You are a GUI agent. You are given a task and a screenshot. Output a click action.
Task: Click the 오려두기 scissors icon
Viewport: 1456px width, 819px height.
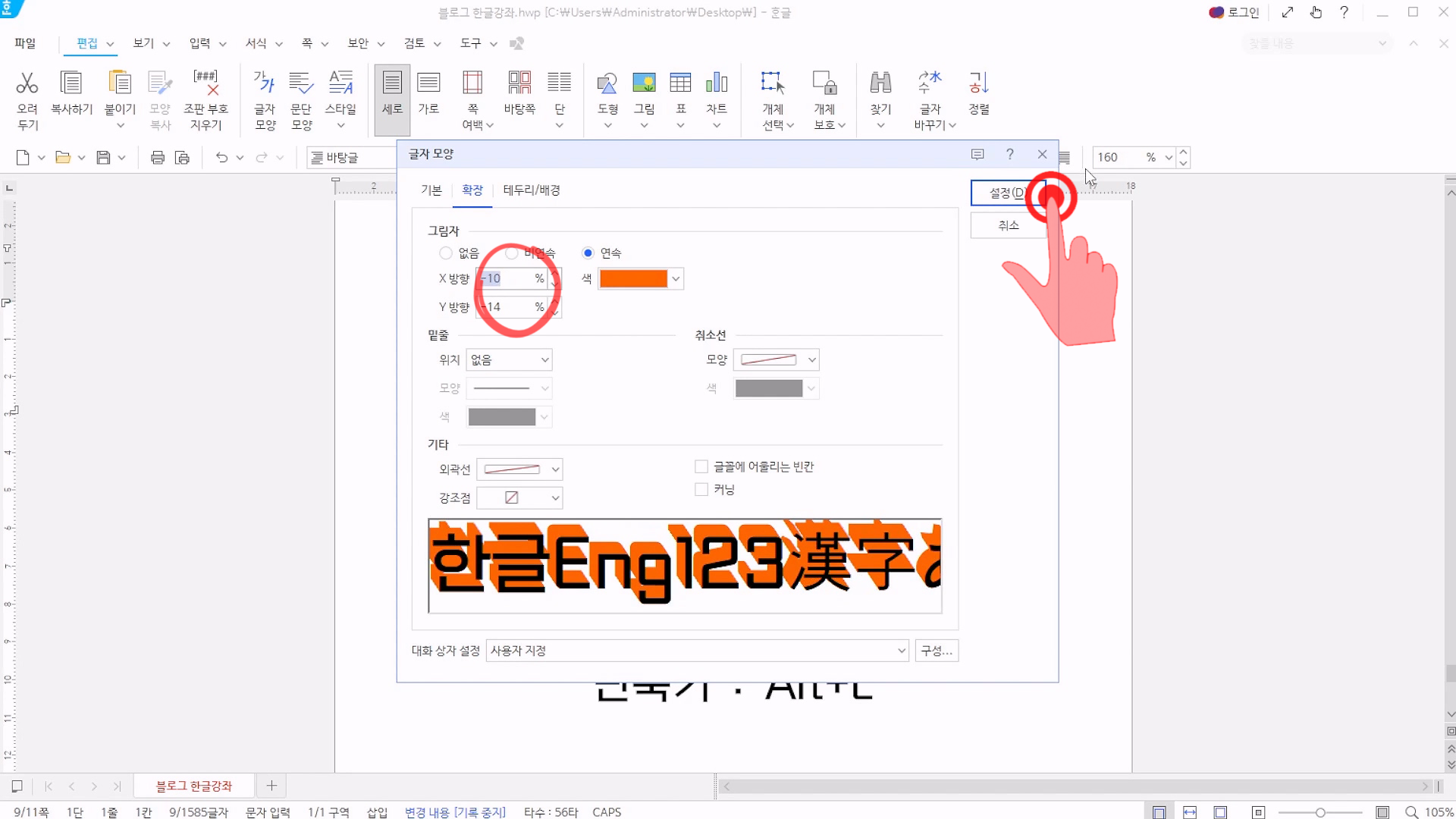(27, 83)
